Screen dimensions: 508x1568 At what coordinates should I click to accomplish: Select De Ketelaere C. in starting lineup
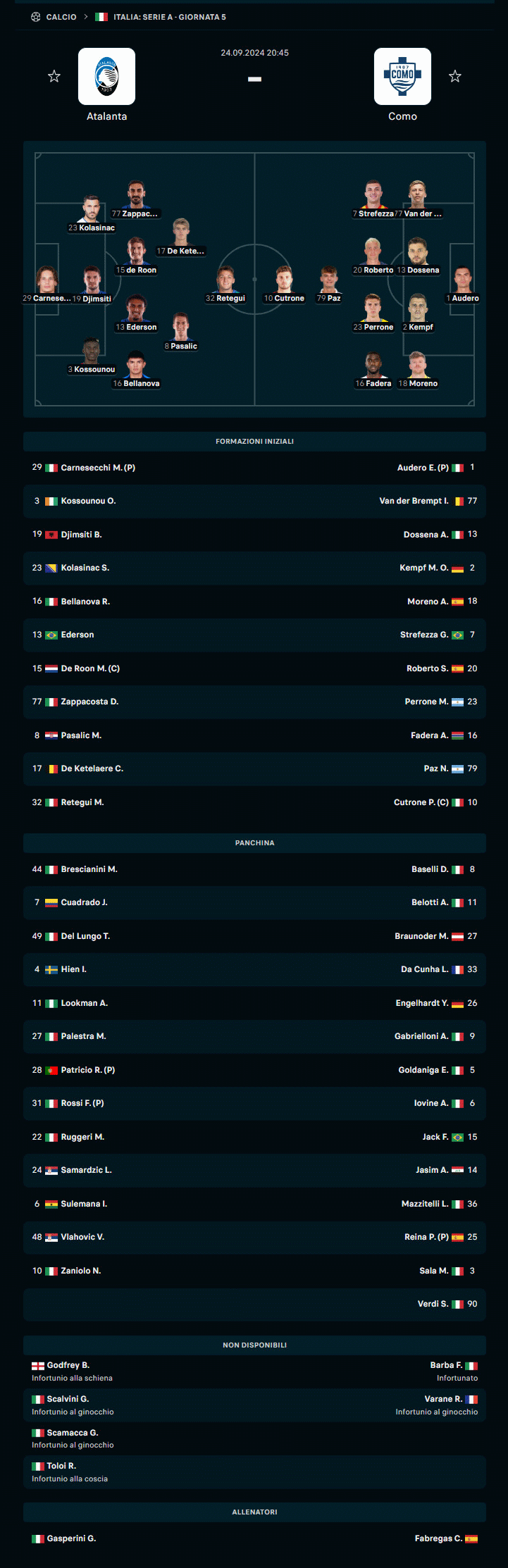pyautogui.click(x=92, y=769)
